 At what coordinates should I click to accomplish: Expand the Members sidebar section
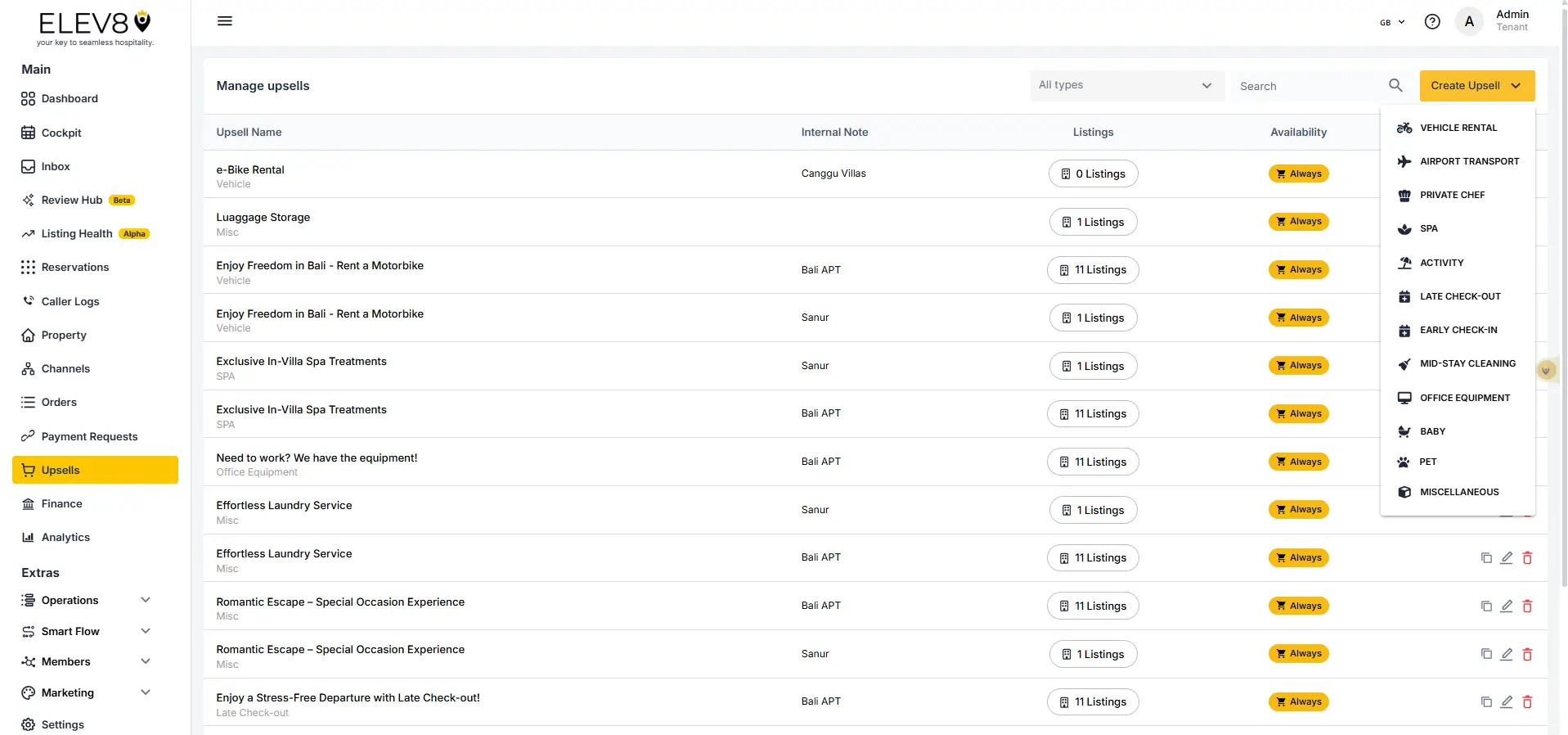87,661
